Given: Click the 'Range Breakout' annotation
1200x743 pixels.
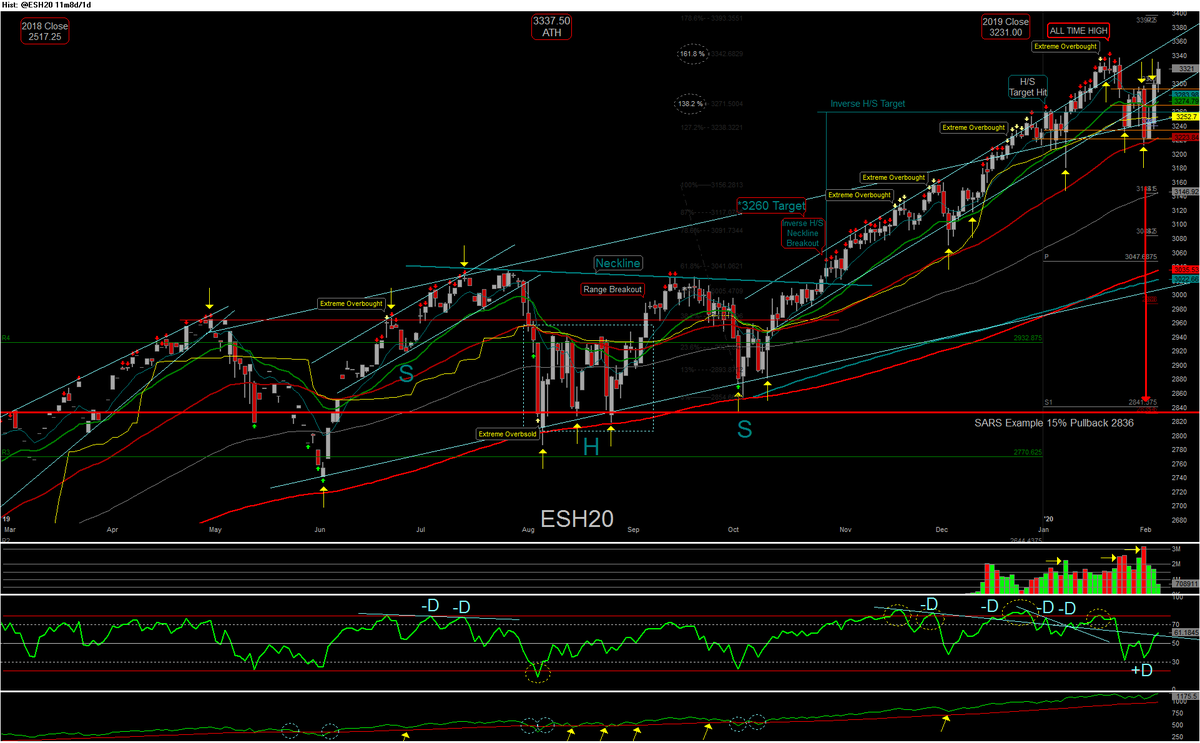Looking at the screenshot, I should click(x=613, y=289).
